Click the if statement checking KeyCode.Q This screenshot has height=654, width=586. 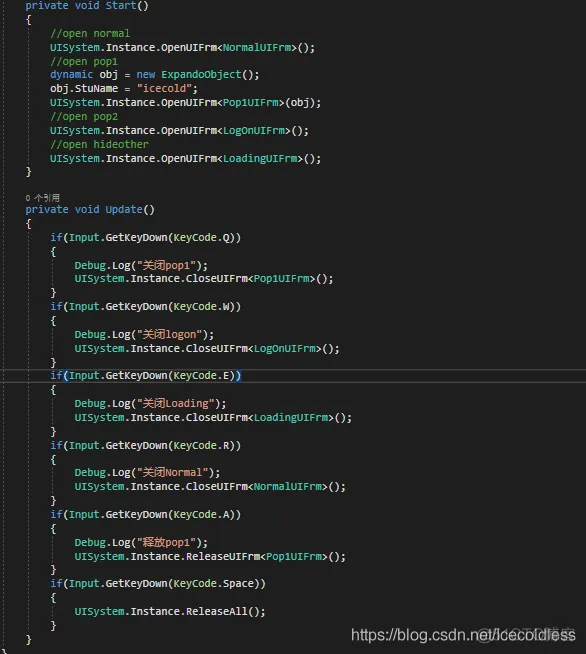[x=145, y=238]
